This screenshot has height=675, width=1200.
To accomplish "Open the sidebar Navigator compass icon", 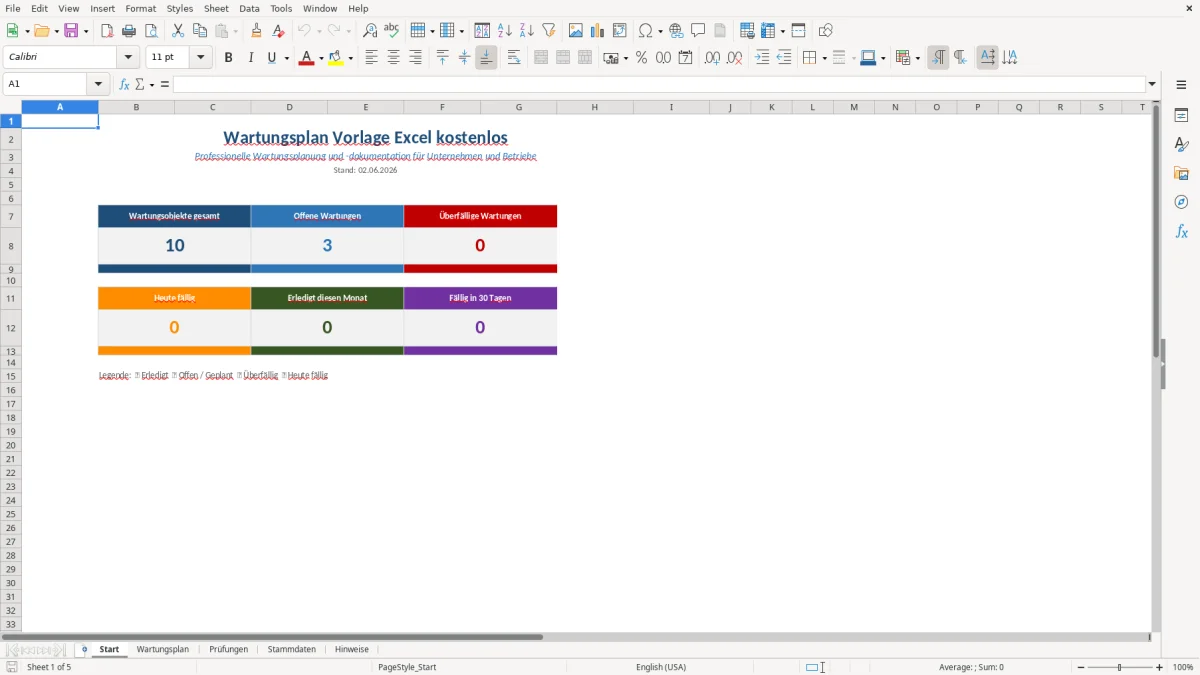I will click(1181, 203).
